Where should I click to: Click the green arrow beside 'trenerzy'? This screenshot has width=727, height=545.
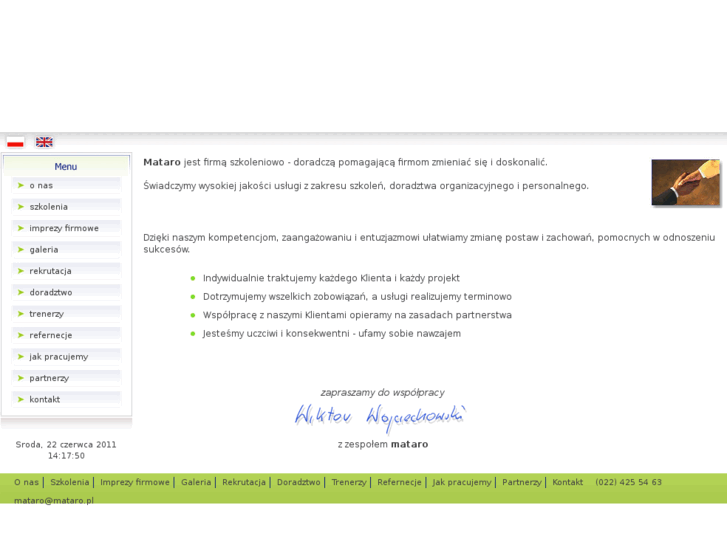(x=21, y=314)
